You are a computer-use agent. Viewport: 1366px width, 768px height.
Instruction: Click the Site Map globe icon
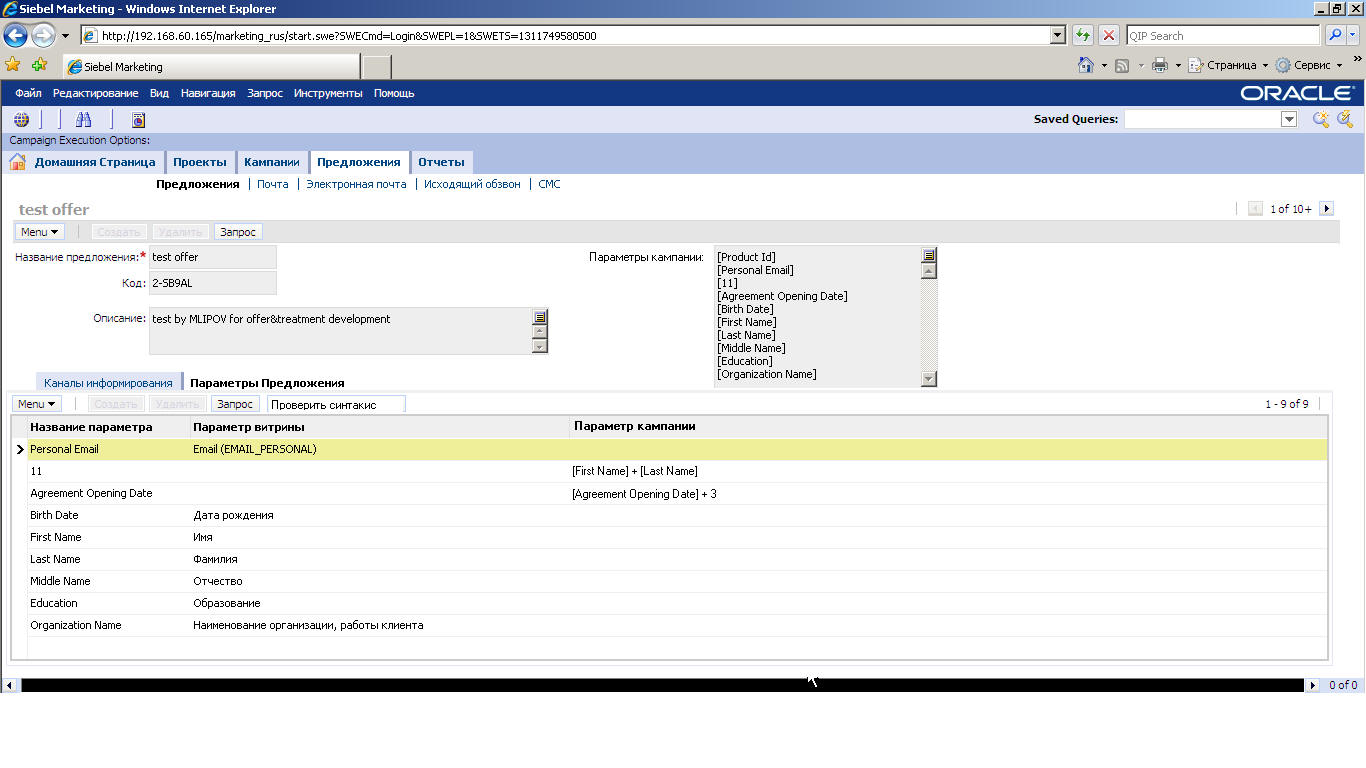point(21,119)
